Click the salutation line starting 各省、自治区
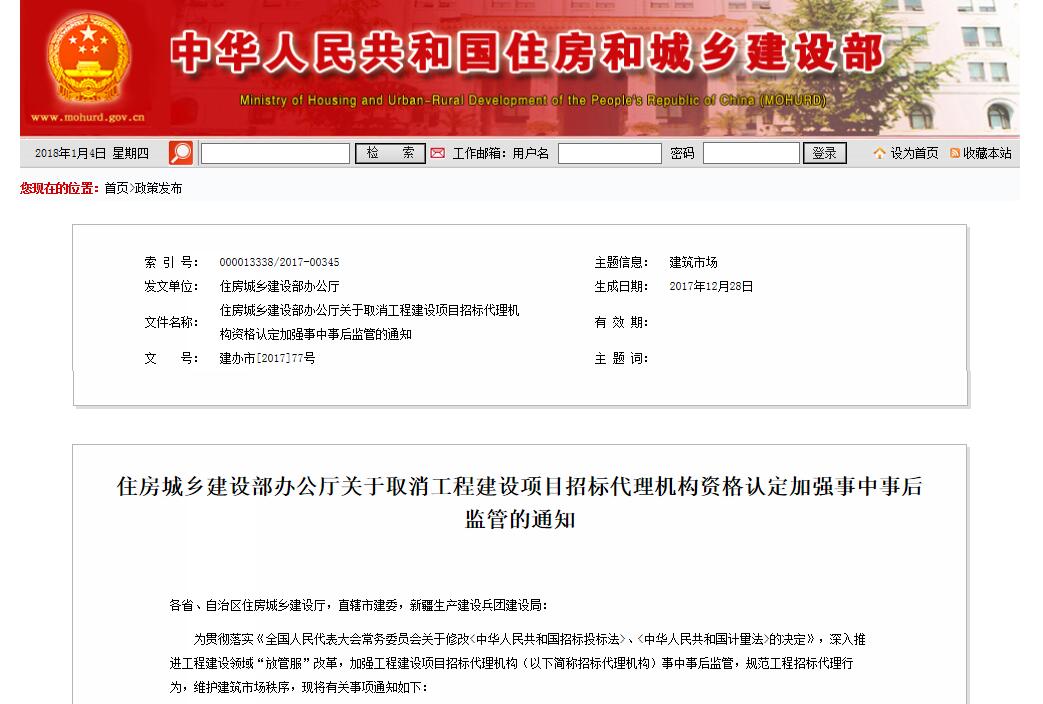The image size is (1043, 704). 359,605
